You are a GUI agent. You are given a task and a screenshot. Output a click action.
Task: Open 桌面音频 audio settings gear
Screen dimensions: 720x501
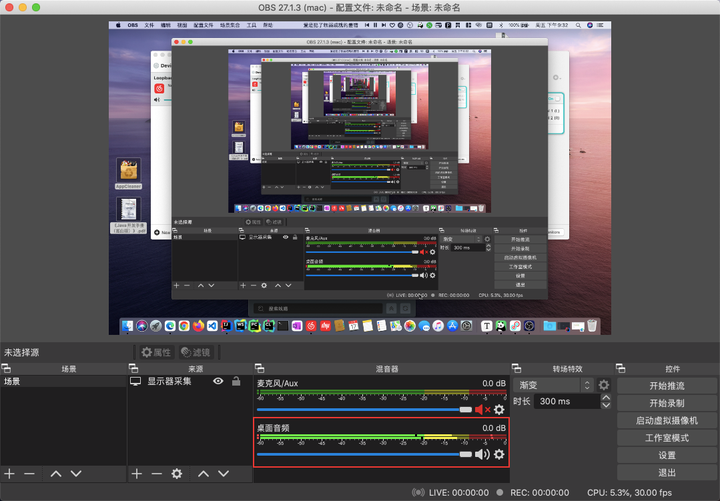pyautogui.click(x=499, y=454)
